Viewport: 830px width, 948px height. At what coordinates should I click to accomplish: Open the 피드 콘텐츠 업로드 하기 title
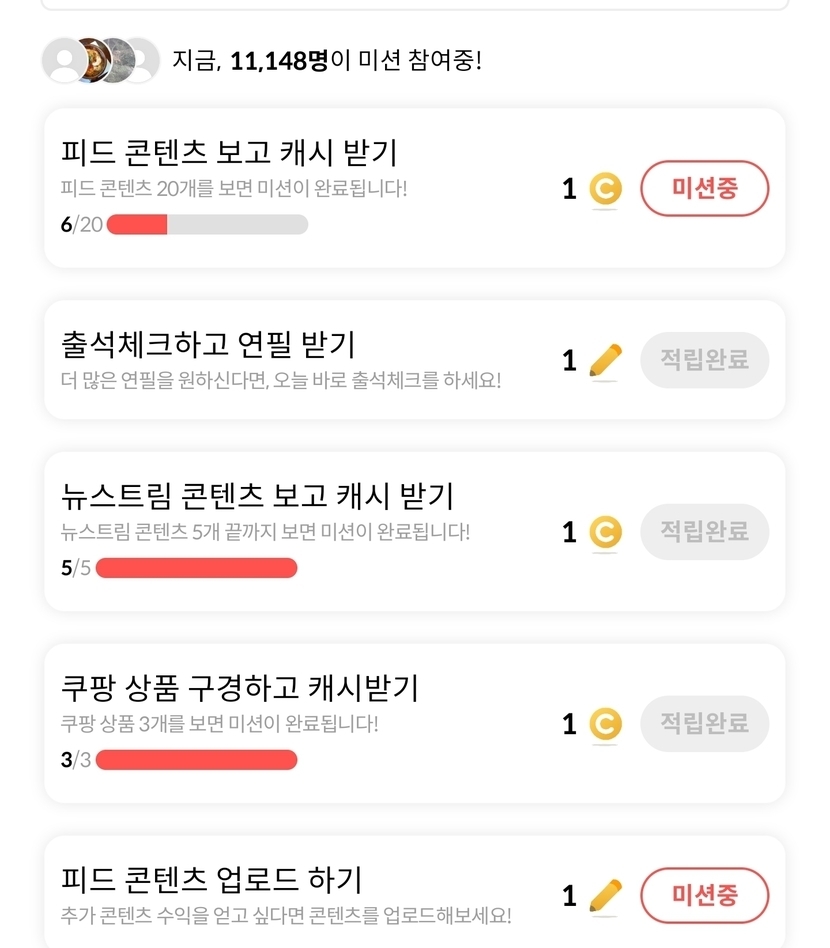coord(211,880)
